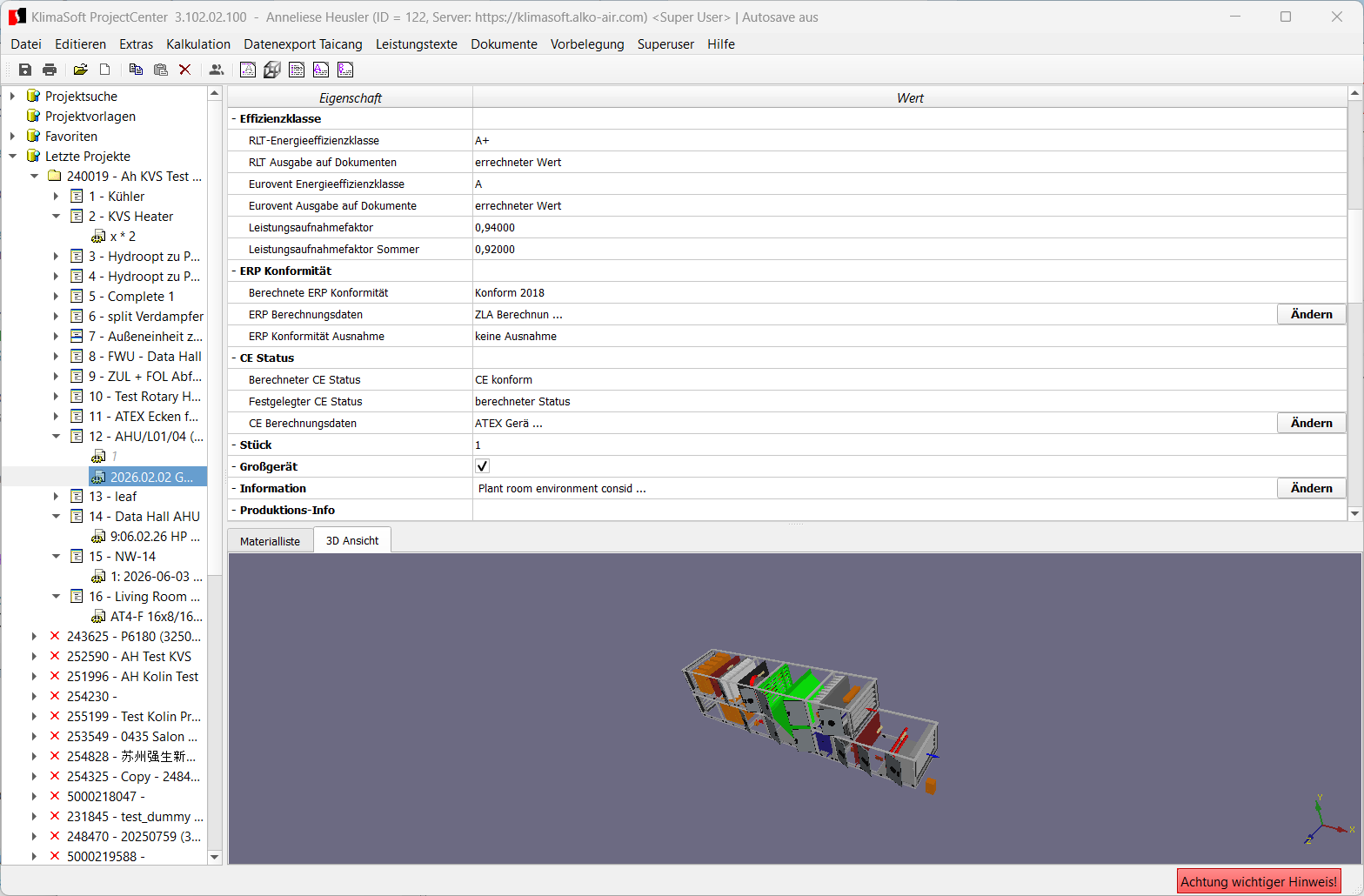The image size is (1364, 896).
Task: Click the red X Delete toolbar icon
Action: pos(184,70)
